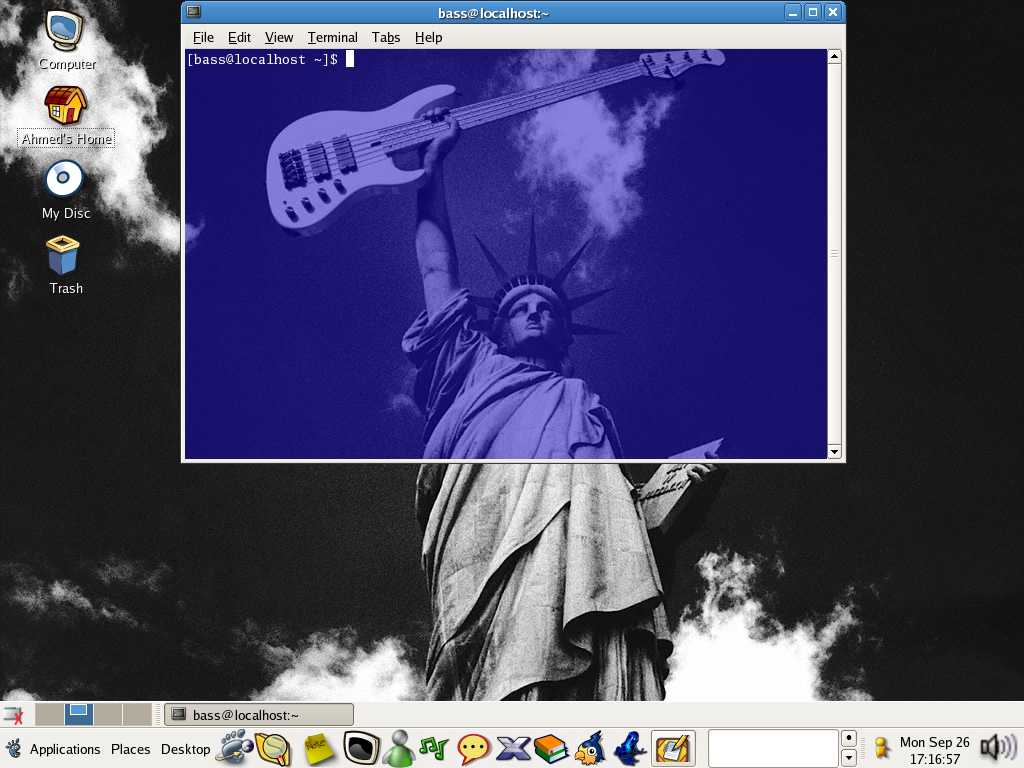Open the terminal window menu button
1024x768 pixels.
point(194,12)
